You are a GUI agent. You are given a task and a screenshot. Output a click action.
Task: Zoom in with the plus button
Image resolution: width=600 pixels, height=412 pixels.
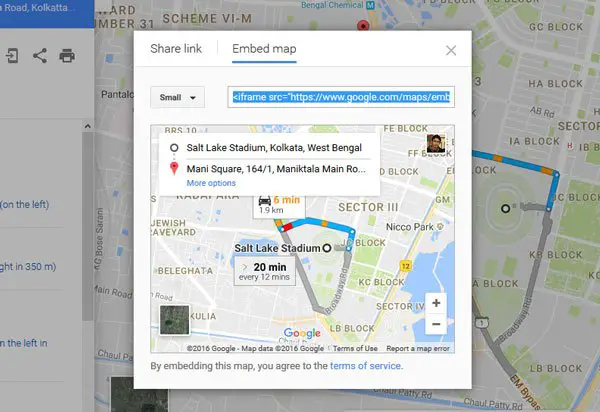pyautogui.click(x=436, y=303)
